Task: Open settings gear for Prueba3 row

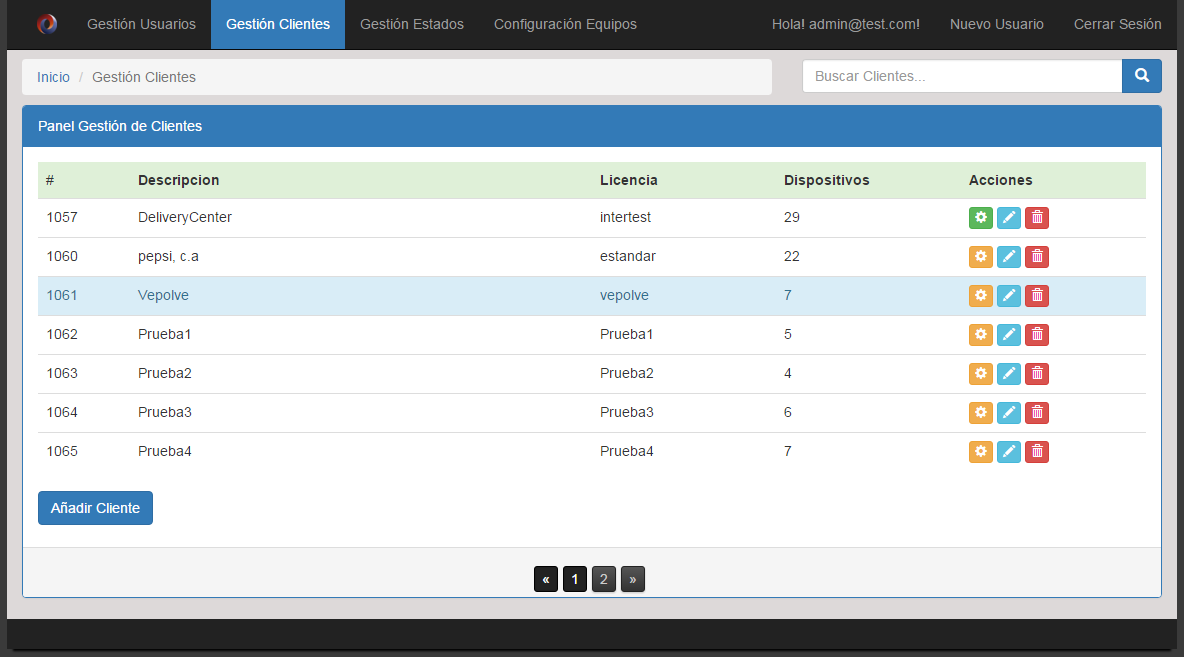Action: tap(980, 412)
